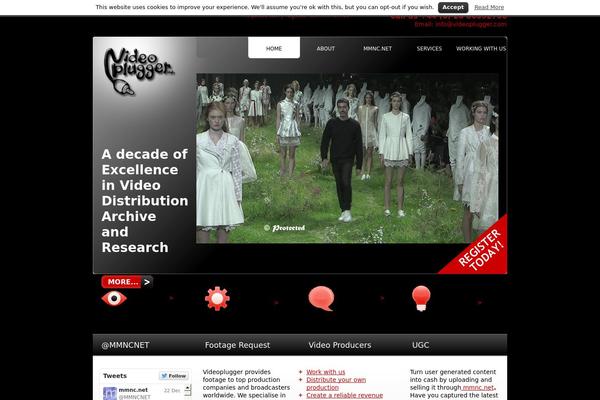600x400 pixels.
Task: Click the Register Today corner banner
Action: [x=480, y=249]
